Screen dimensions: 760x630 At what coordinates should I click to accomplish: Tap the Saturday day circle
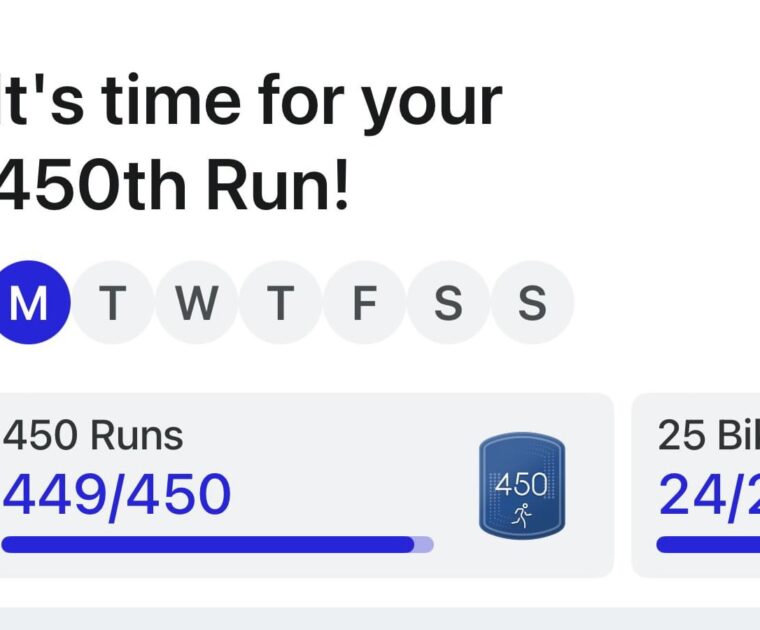click(x=448, y=303)
